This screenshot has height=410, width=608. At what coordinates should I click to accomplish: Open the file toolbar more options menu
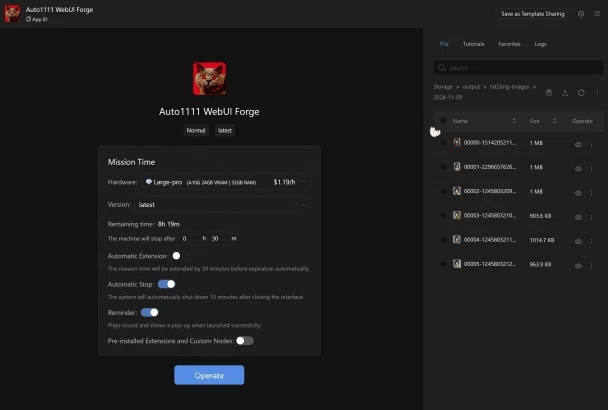[x=597, y=93]
